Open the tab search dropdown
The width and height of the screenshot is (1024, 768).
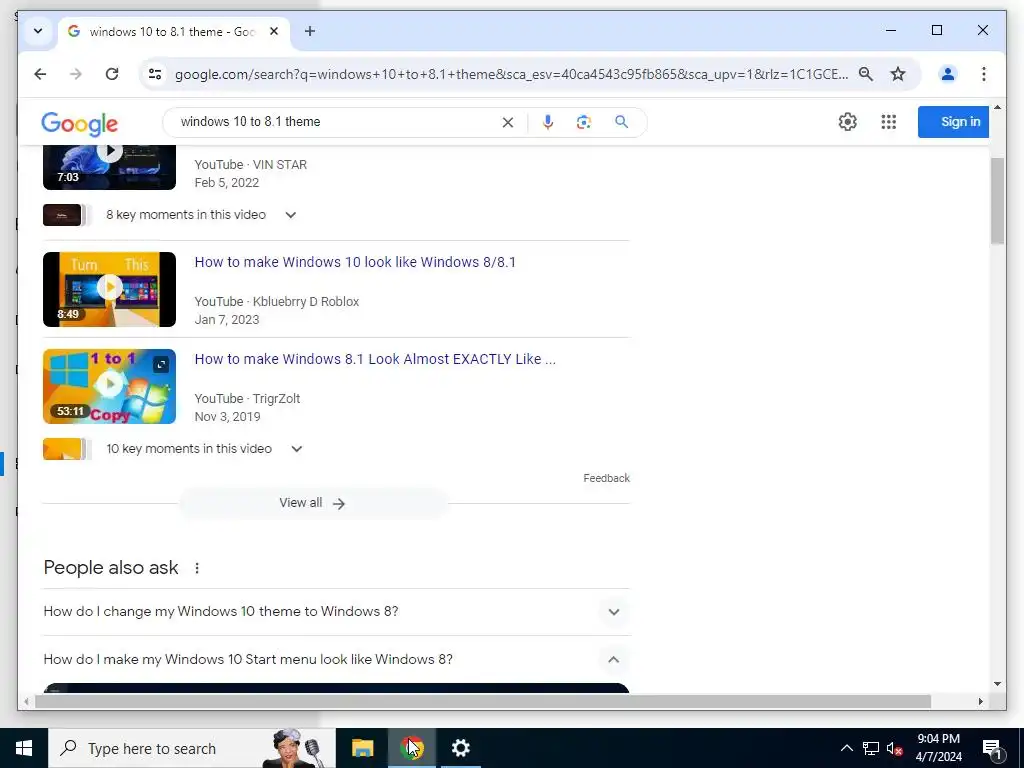tap(38, 31)
